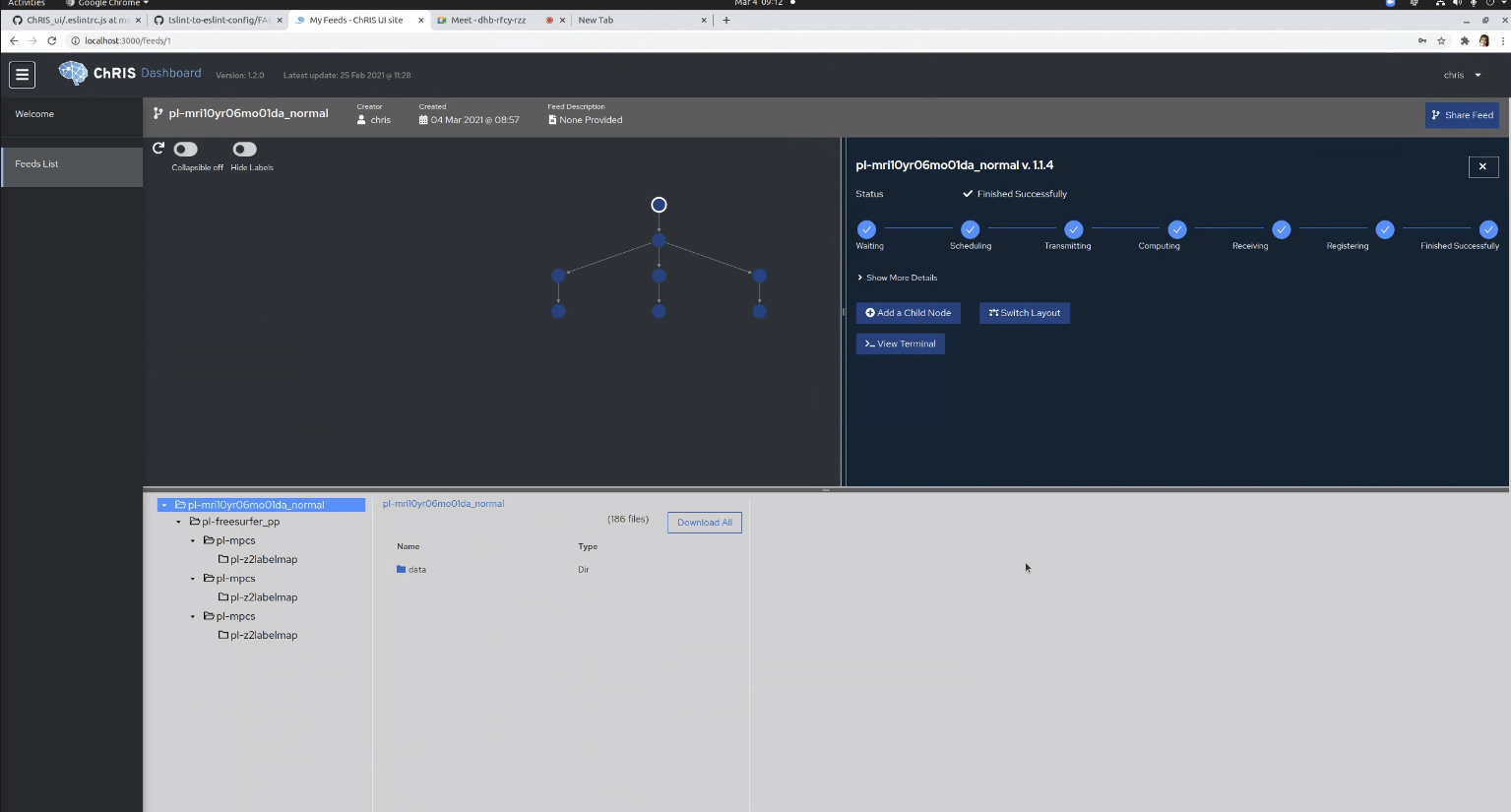Click the pl-mri10yr06mo01da_normal breadcrumb link
1511x812 pixels.
click(443, 504)
